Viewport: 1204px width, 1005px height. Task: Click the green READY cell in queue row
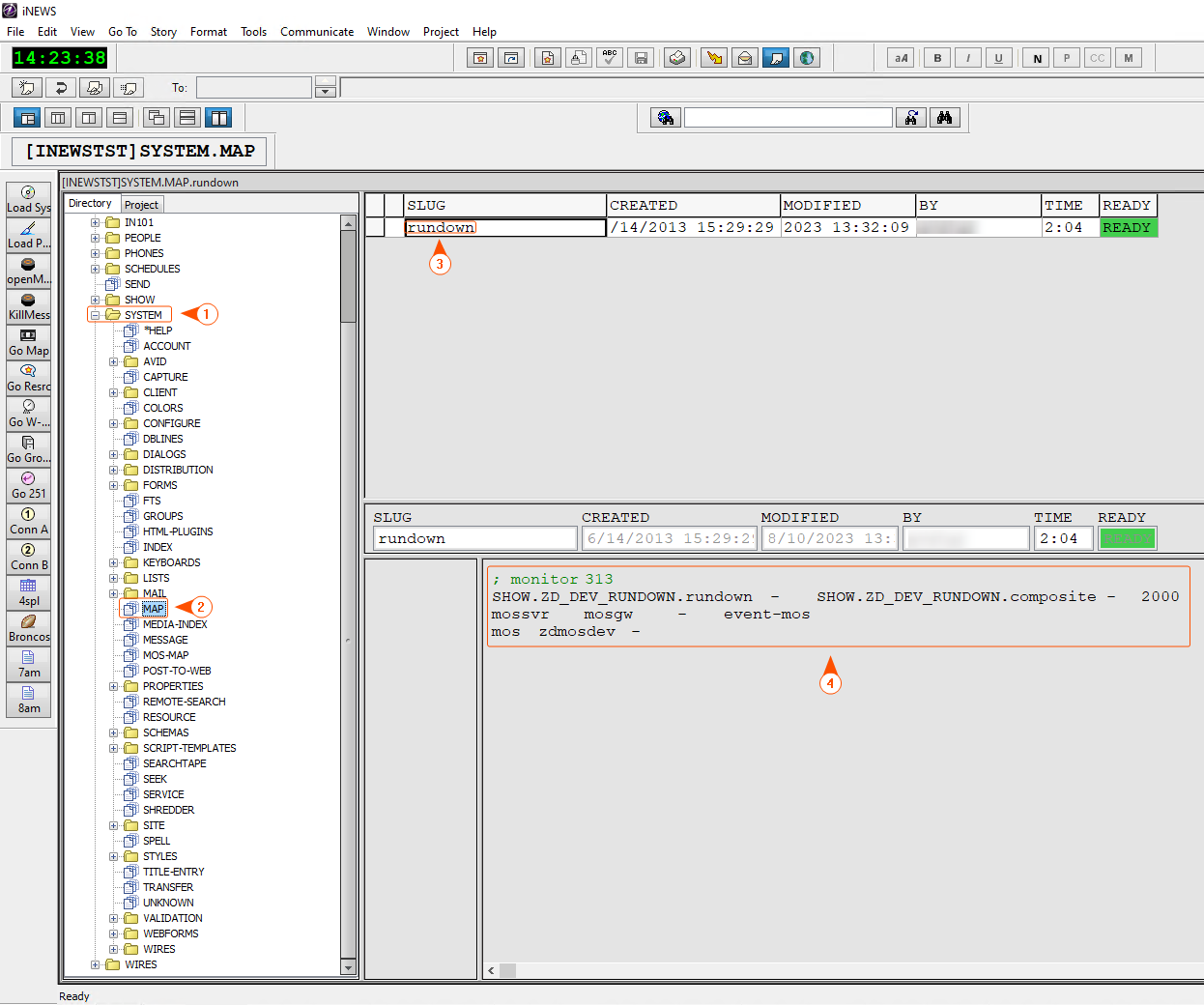(1128, 228)
